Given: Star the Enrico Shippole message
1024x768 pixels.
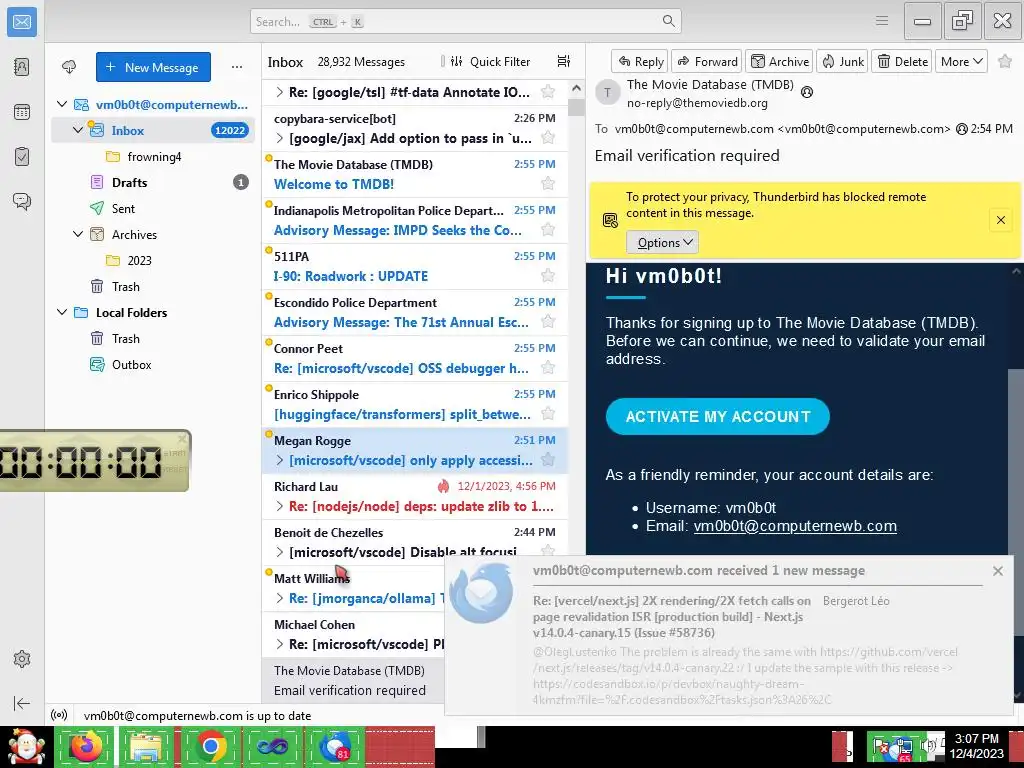Looking at the screenshot, I should (x=548, y=414).
